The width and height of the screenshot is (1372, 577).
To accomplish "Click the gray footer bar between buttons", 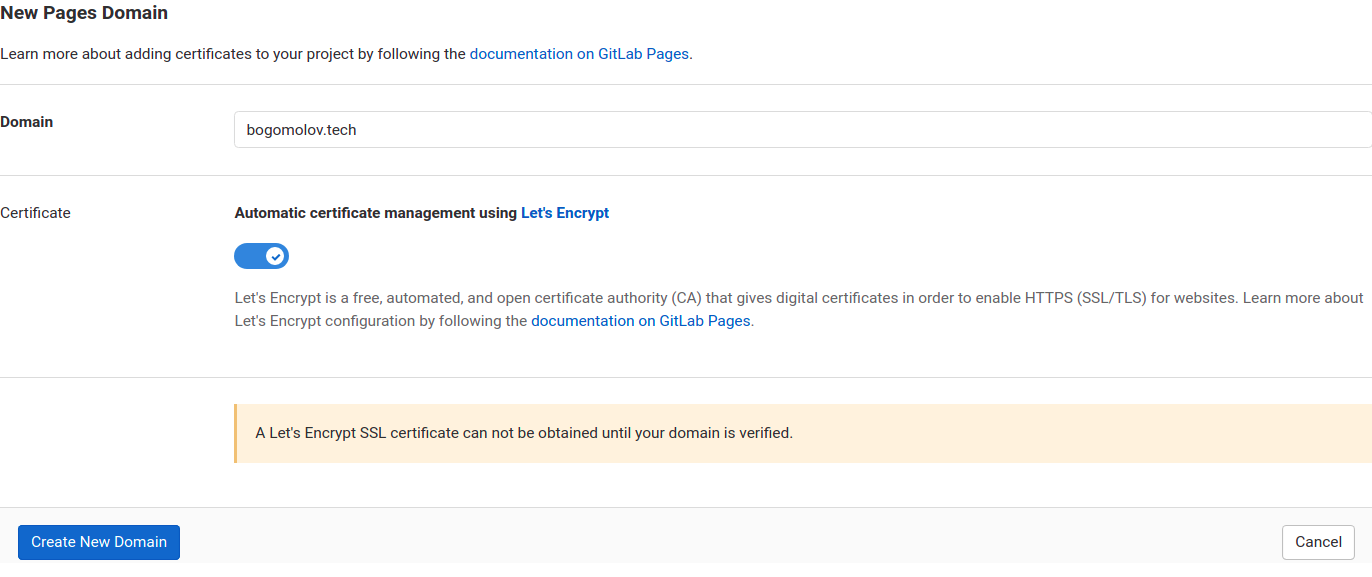I will tap(730, 542).
